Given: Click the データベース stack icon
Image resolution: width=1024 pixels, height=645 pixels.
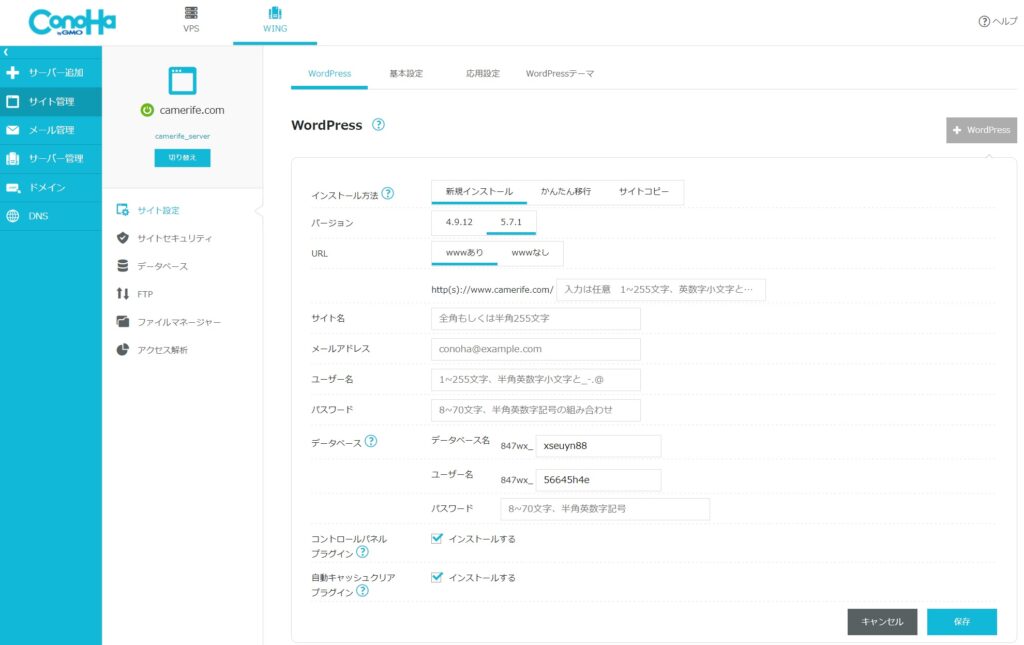Looking at the screenshot, I should pos(122,266).
